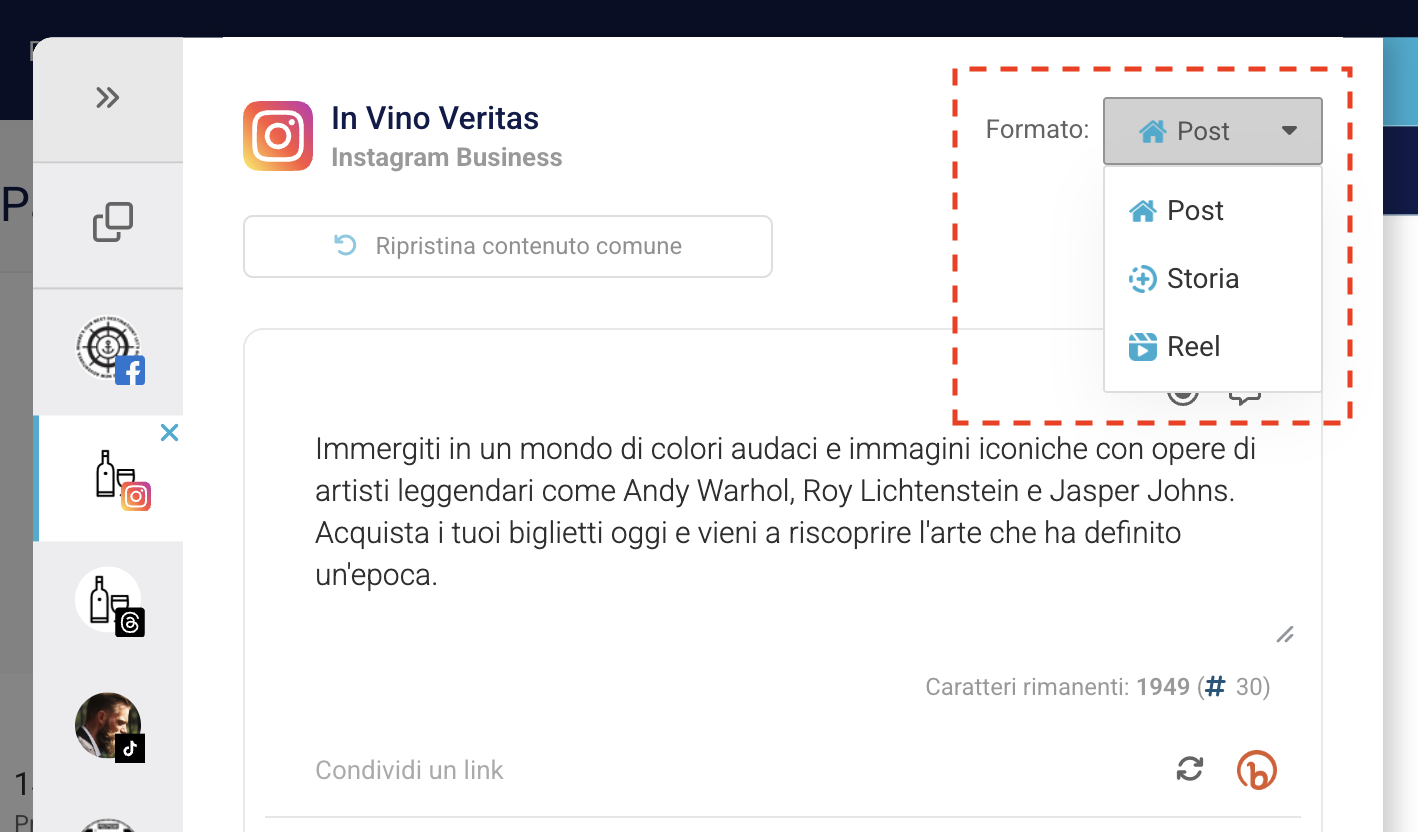This screenshot has width=1418, height=832.
Task: Expand the sidebar with the double-chevron icon
Action: [x=108, y=98]
